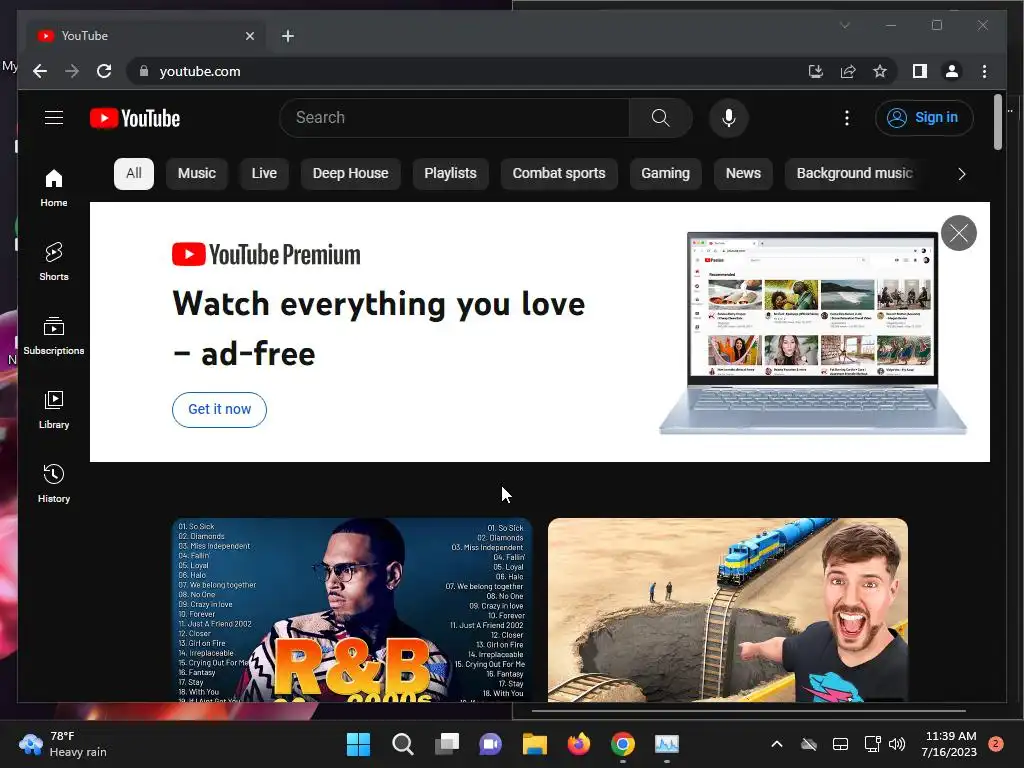Open Task View on taskbar
Image resolution: width=1024 pixels, height=768 pixels.
click(x=447, y=744)
